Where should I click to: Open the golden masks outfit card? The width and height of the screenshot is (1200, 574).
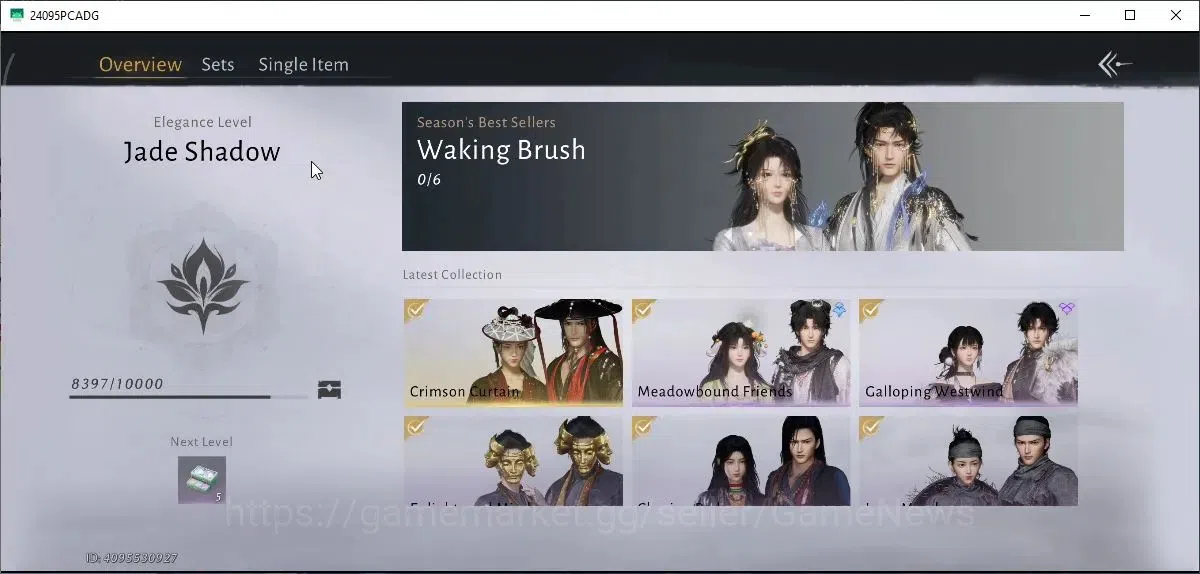point(513,461)
